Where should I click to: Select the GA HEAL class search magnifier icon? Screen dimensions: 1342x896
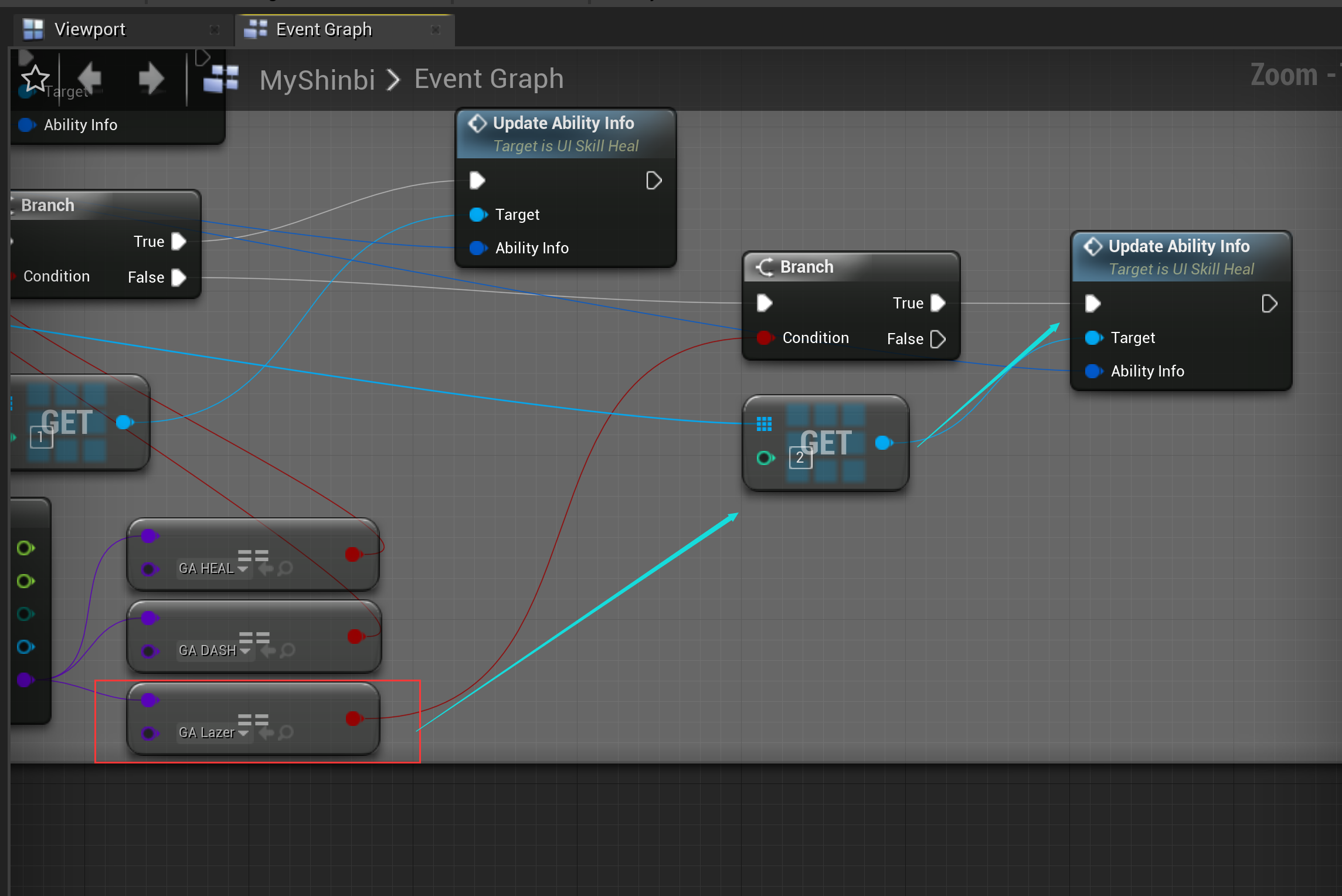[286, 568]
